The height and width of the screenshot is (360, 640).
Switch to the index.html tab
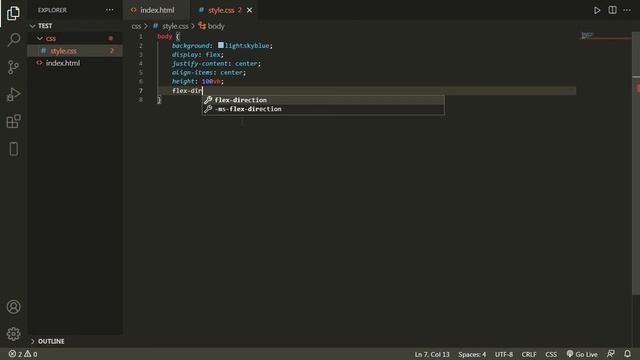[x=157, y=10]
